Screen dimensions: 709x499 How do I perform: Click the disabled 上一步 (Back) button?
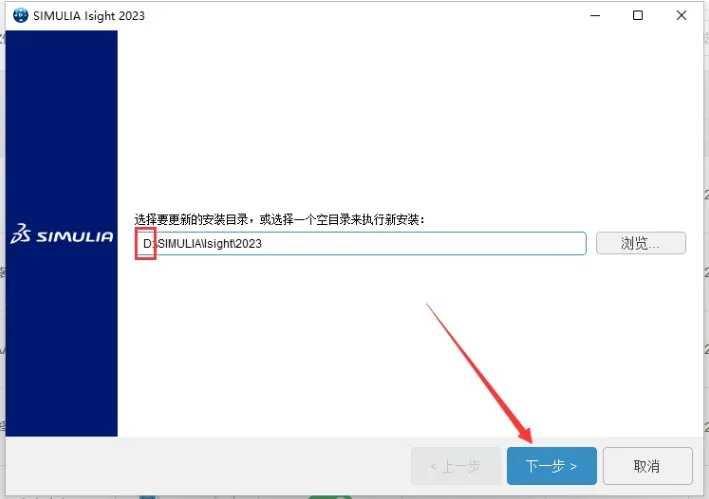[x=456, y=466]
